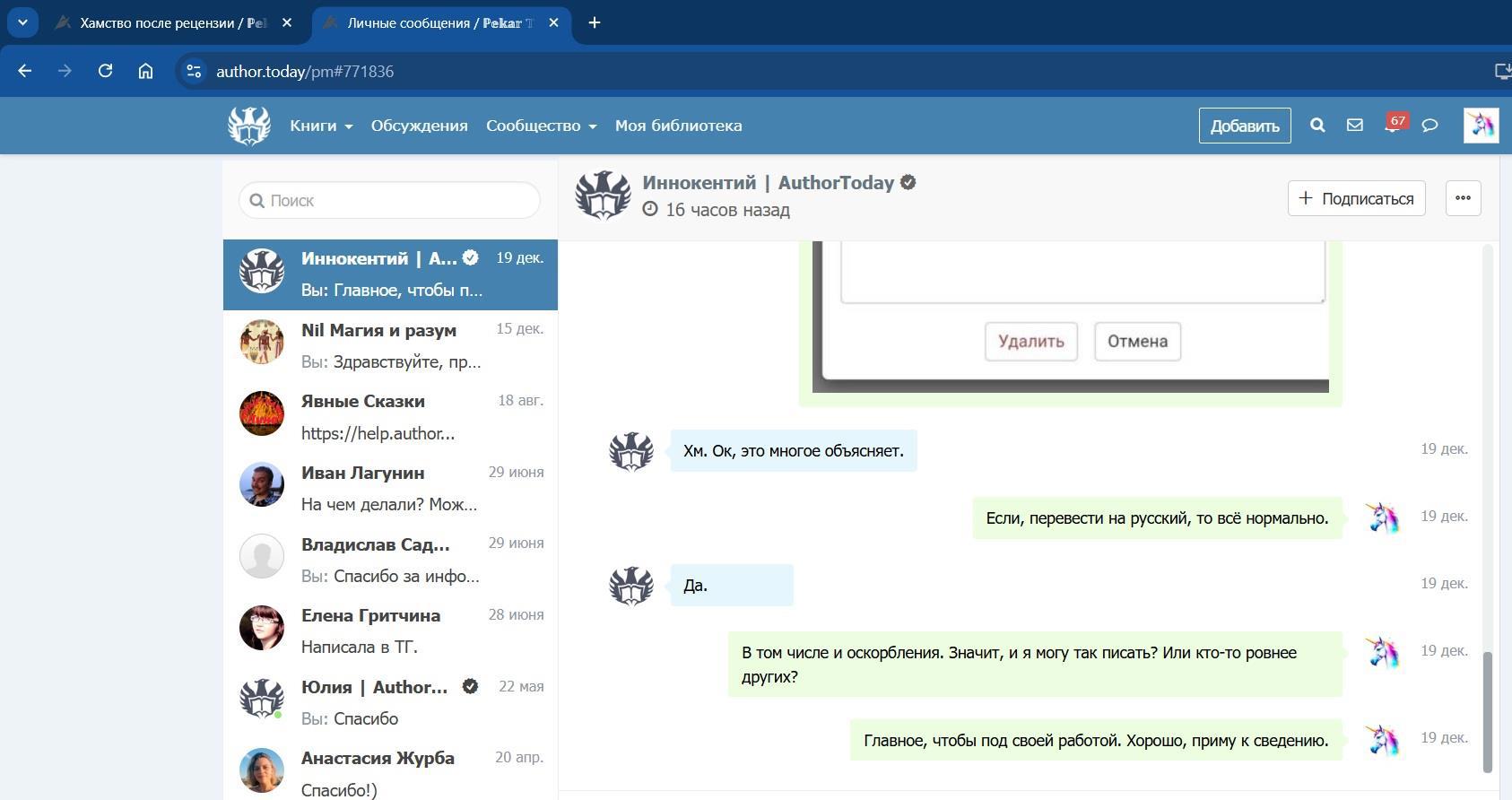Click the Подписаться button
1512x800 pixels.
1357,198
